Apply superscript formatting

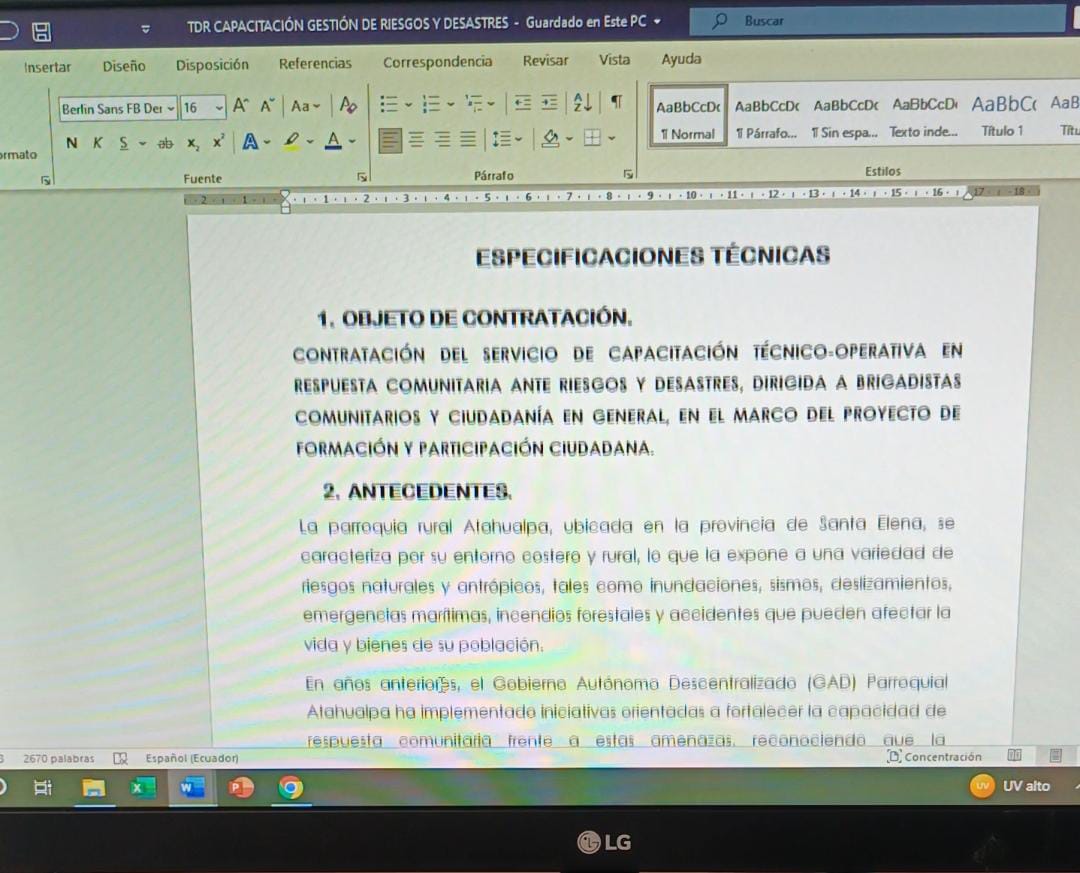217,143
